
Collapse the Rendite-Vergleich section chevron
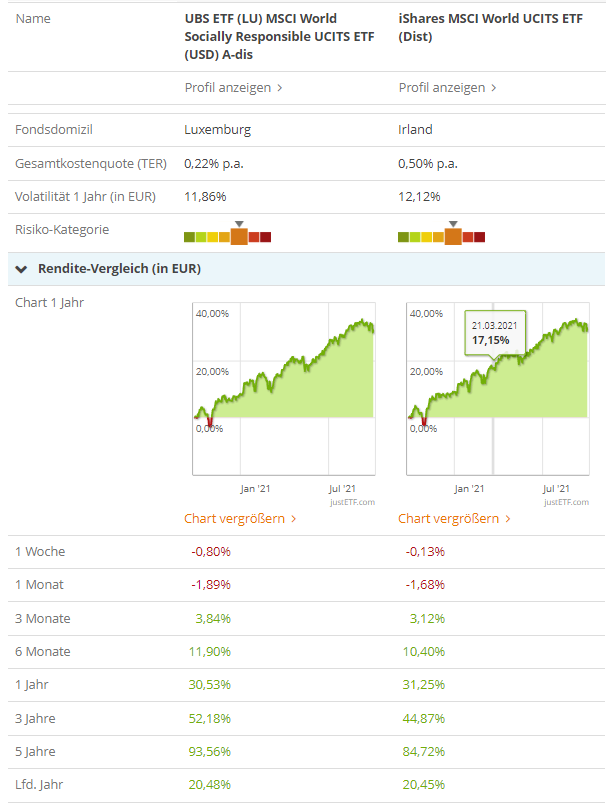click(21, 269)
